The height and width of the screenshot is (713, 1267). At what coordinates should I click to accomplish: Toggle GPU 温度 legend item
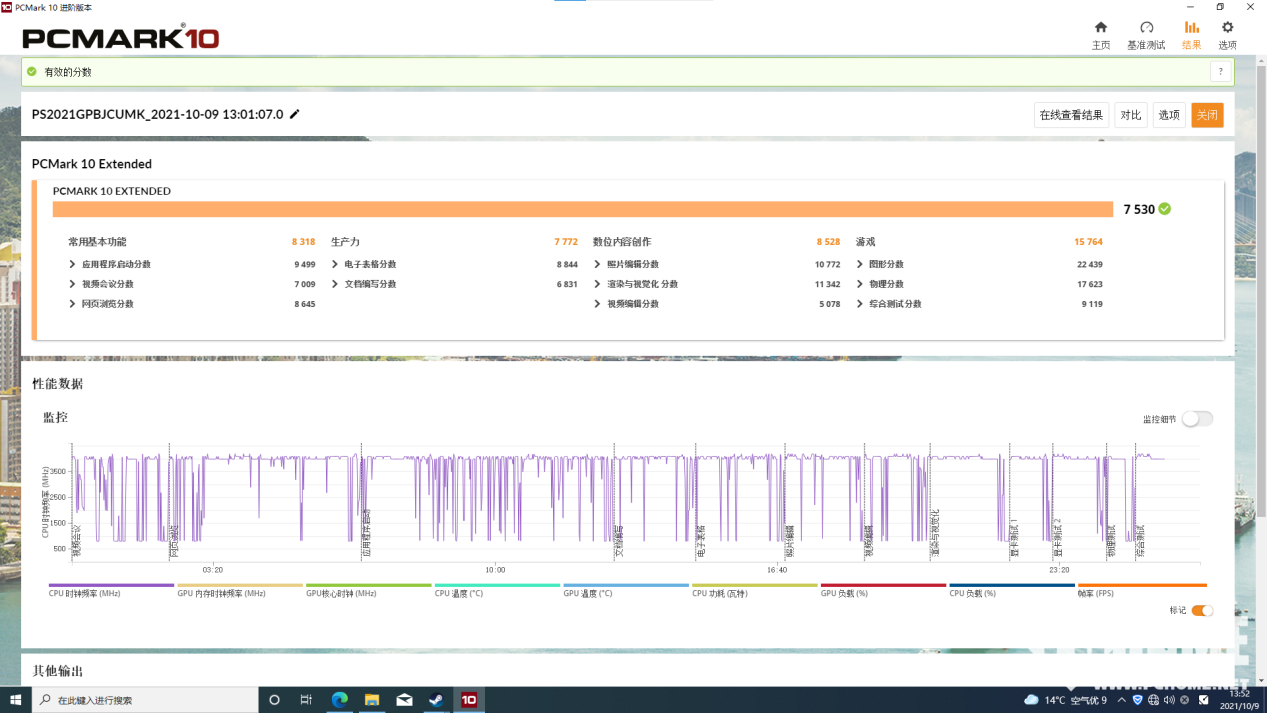click(626, 590)
